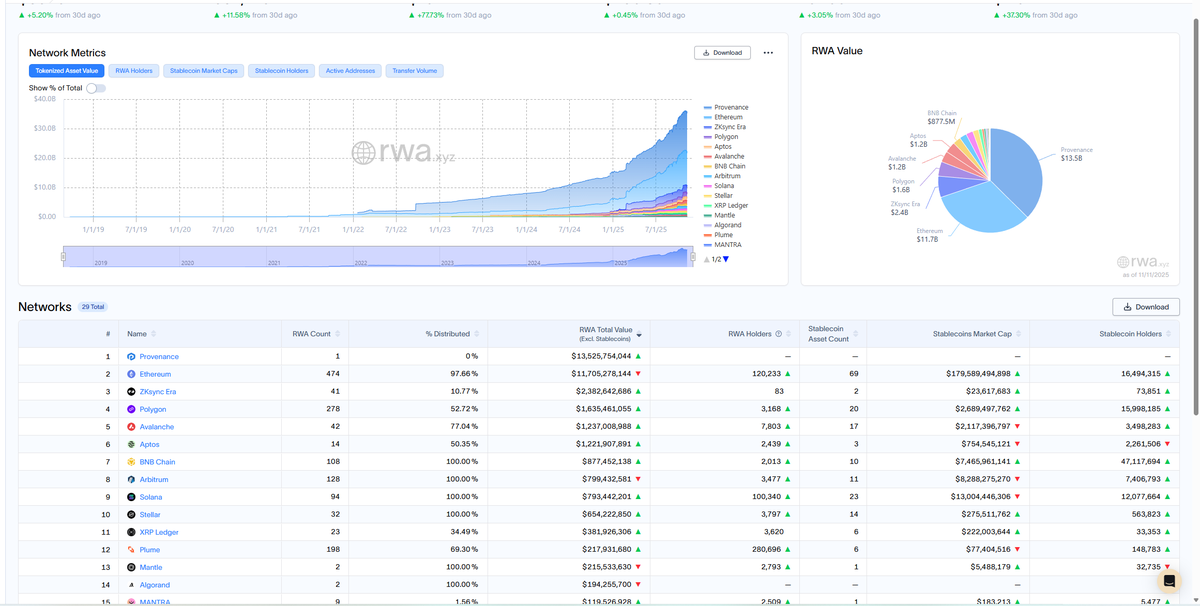This screenshot has width=1200, height=606.
Task: Switch to Active Addresses tab
Action: 351,71
